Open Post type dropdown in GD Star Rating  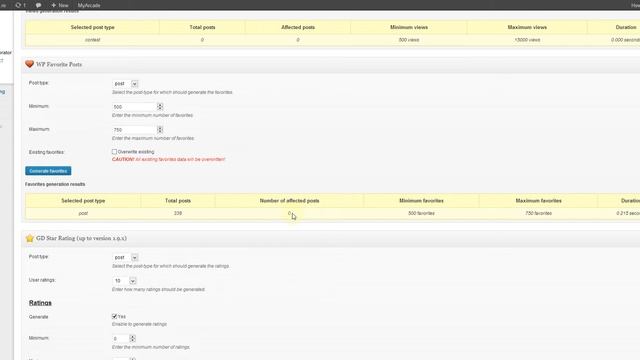pyautogui.click(x=125, y=257)
